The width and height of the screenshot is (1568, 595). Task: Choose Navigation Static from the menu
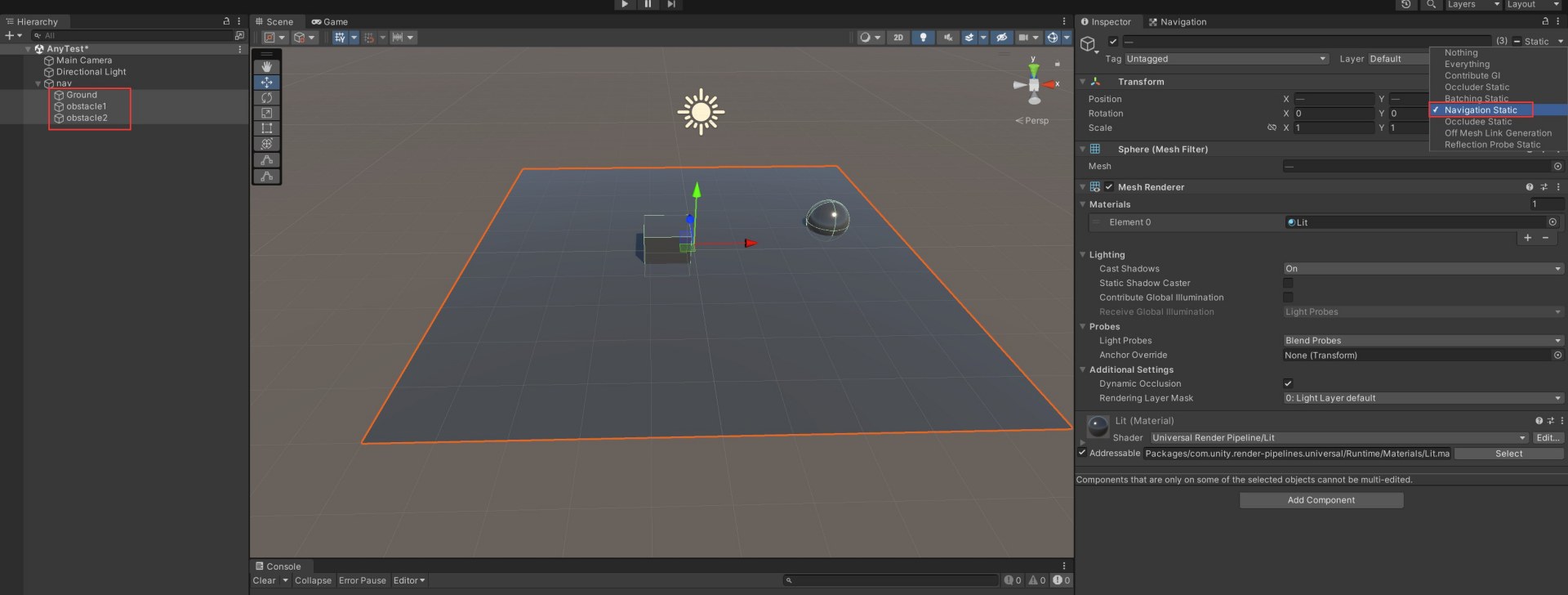click(1480, 110)
